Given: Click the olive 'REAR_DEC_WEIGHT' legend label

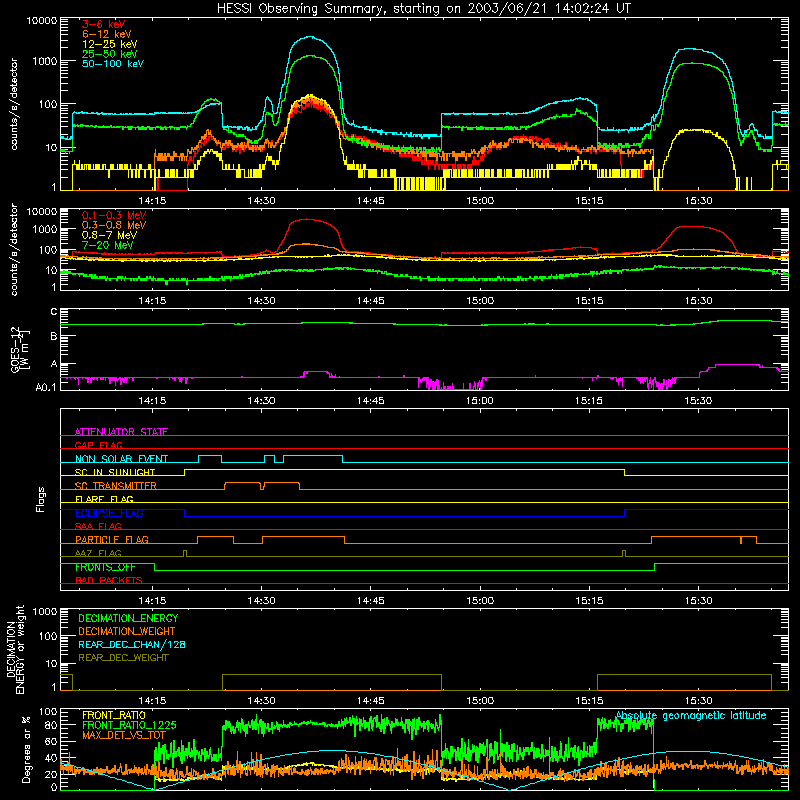Looking at the screenshot, I should pos(123,658).
